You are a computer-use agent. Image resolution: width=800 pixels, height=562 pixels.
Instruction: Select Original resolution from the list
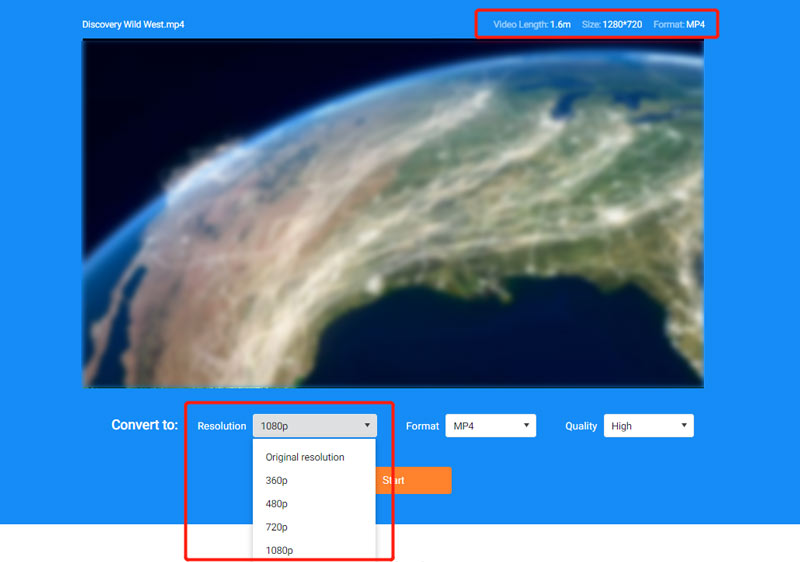tap(305, 457)
